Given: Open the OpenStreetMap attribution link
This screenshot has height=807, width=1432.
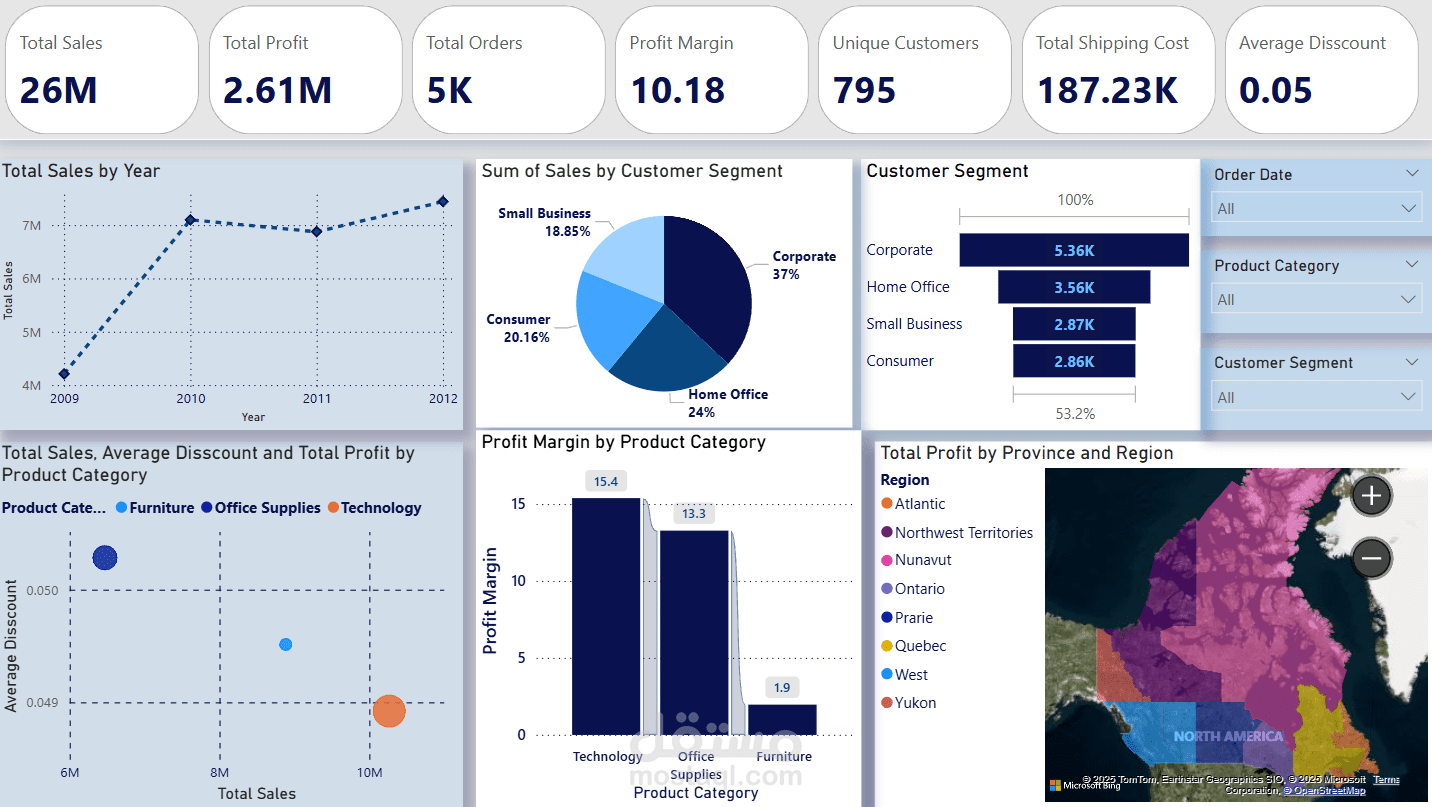Looking at the screenshot, I should 1324,791.
